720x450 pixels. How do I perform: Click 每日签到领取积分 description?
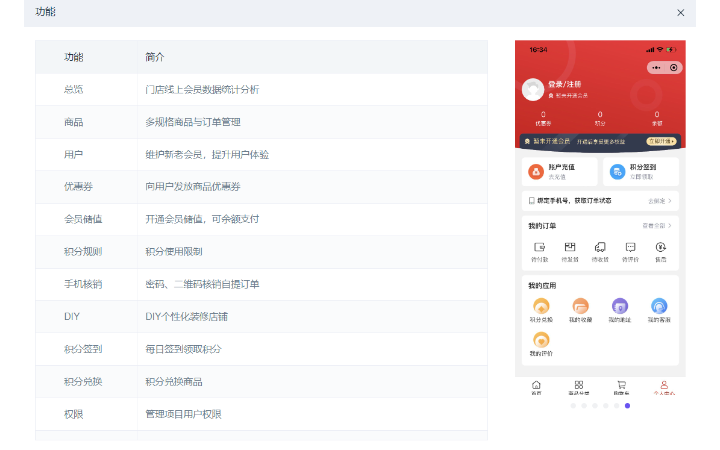click(184, 349)
